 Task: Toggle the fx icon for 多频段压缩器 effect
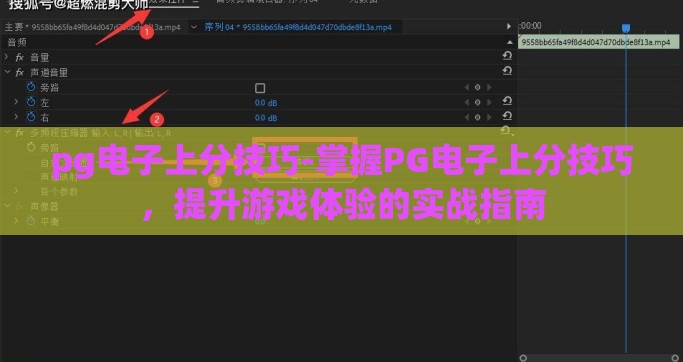pos(20,133)
